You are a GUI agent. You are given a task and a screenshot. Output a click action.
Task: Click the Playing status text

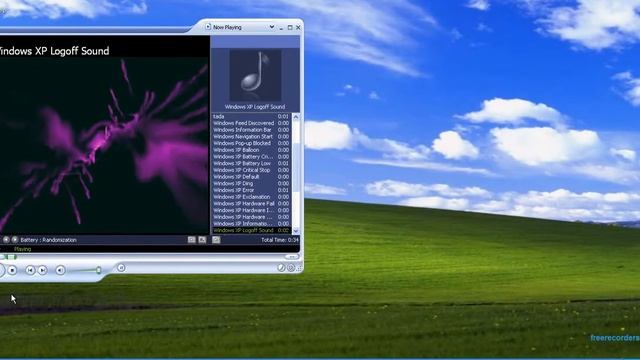22,249
